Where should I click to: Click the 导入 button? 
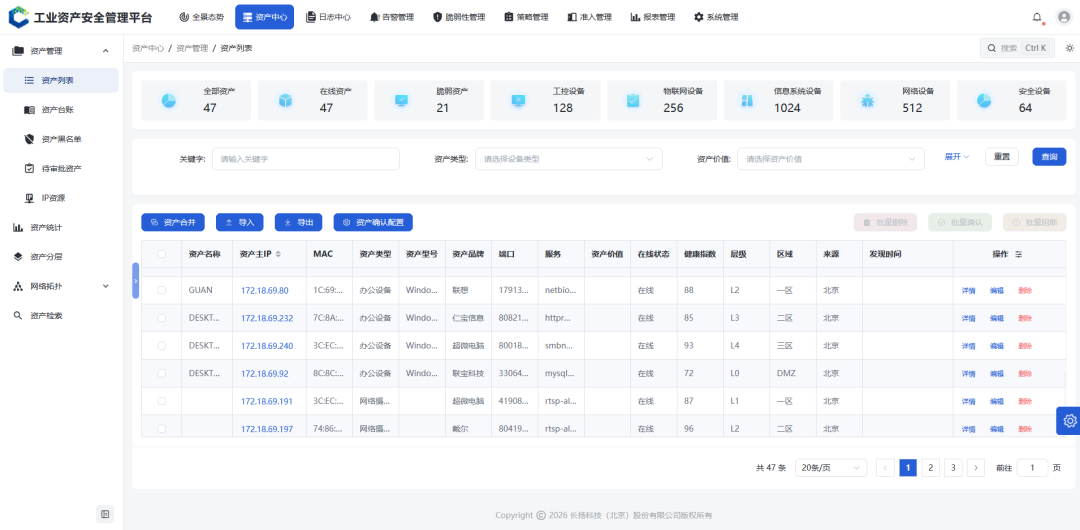point(240,222)
